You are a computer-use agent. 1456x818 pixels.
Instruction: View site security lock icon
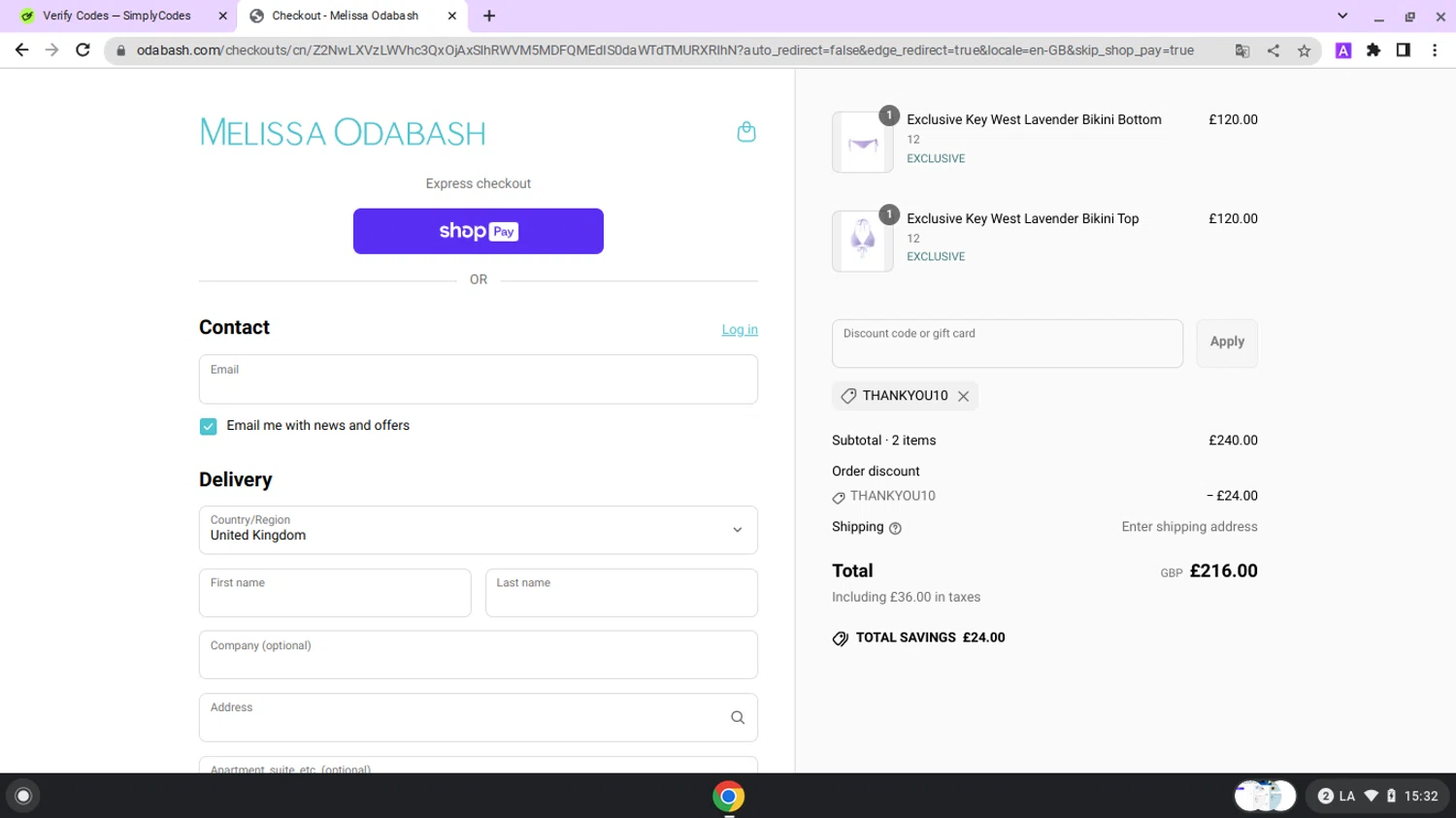[120, 50]
